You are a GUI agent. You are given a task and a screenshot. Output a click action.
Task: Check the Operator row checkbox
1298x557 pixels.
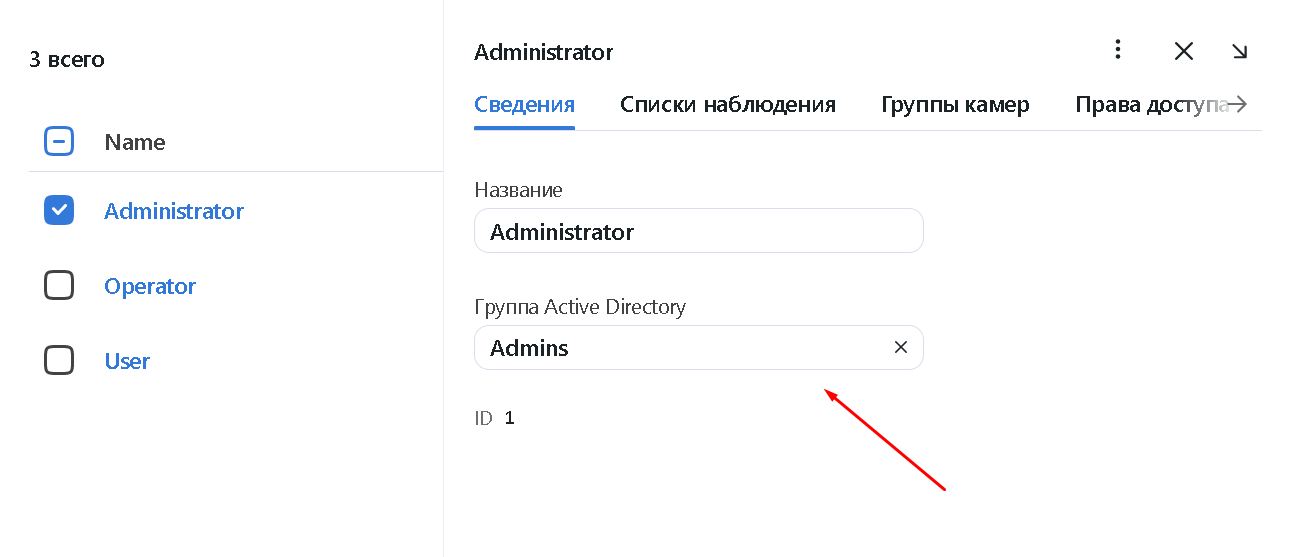(x=59, y=286)
